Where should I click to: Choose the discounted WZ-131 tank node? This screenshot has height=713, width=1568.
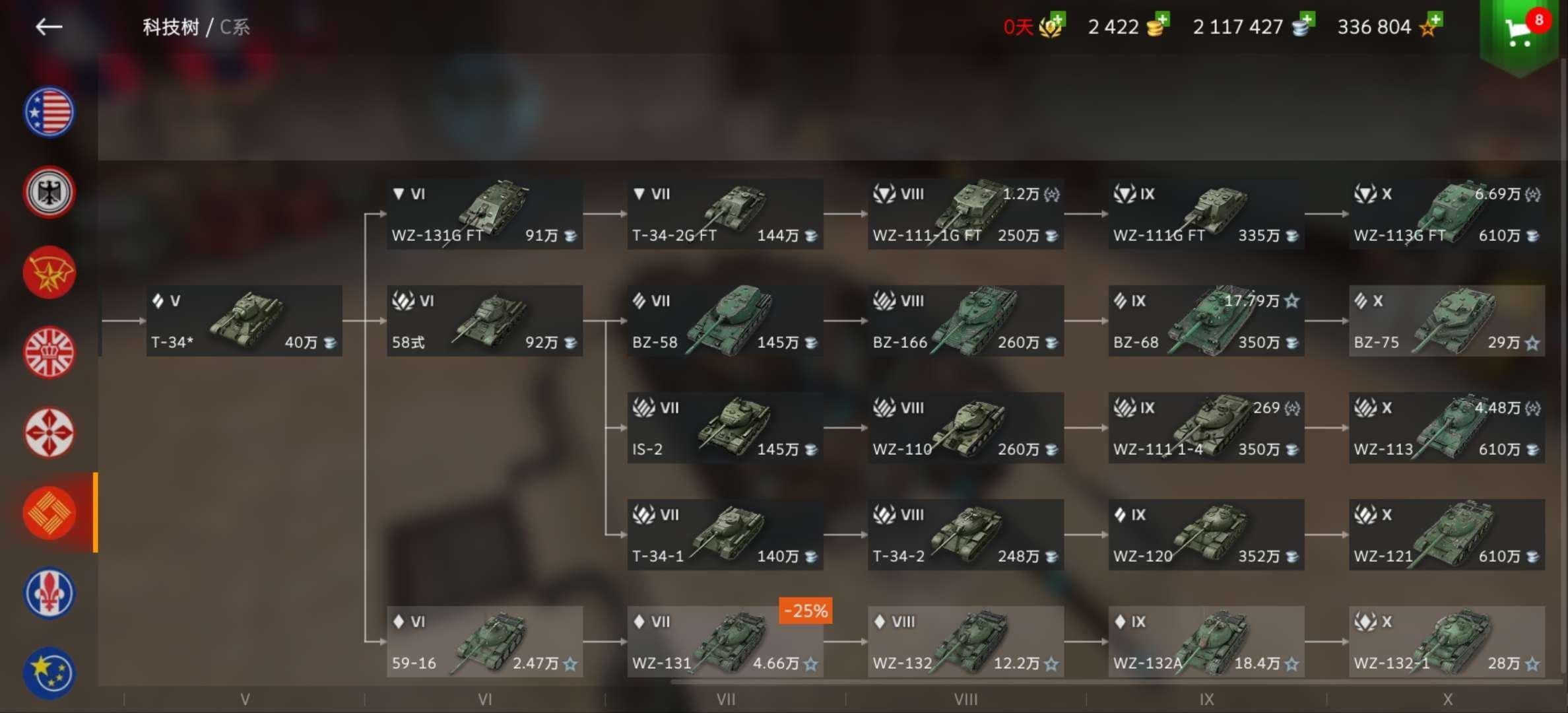(x=725, y=642)
